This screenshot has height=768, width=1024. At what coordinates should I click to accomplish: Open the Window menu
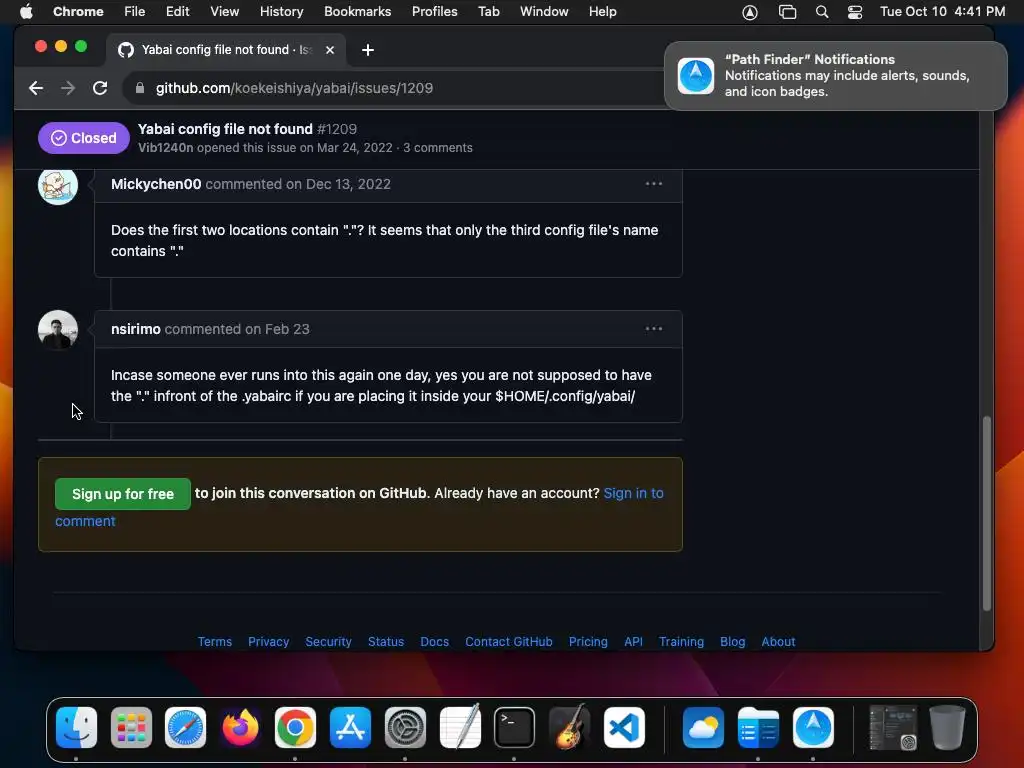pyautogui.click(x=544, y=12)
